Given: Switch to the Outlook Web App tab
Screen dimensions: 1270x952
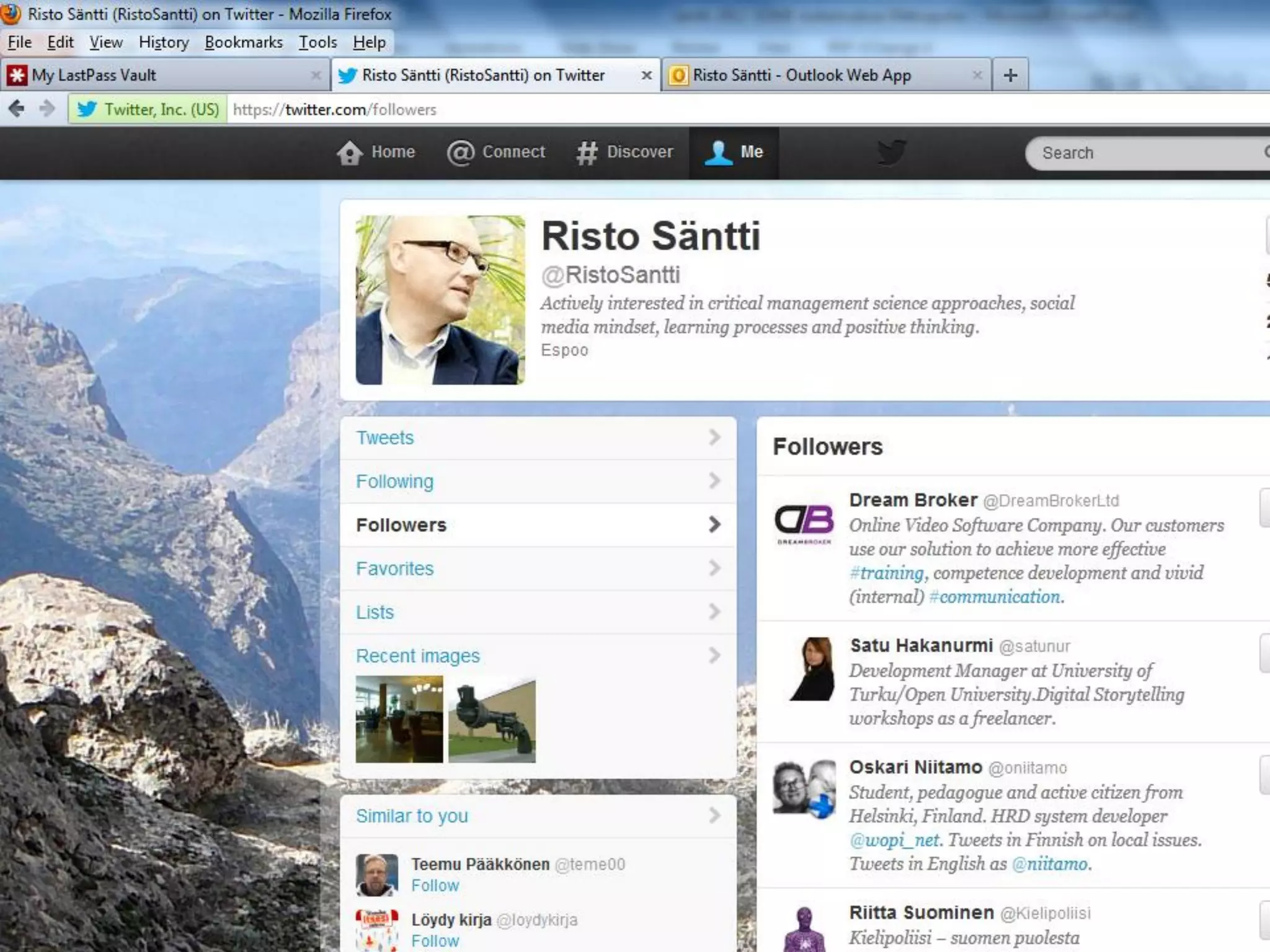Looking at the screenshot, I should click(827, 76).
